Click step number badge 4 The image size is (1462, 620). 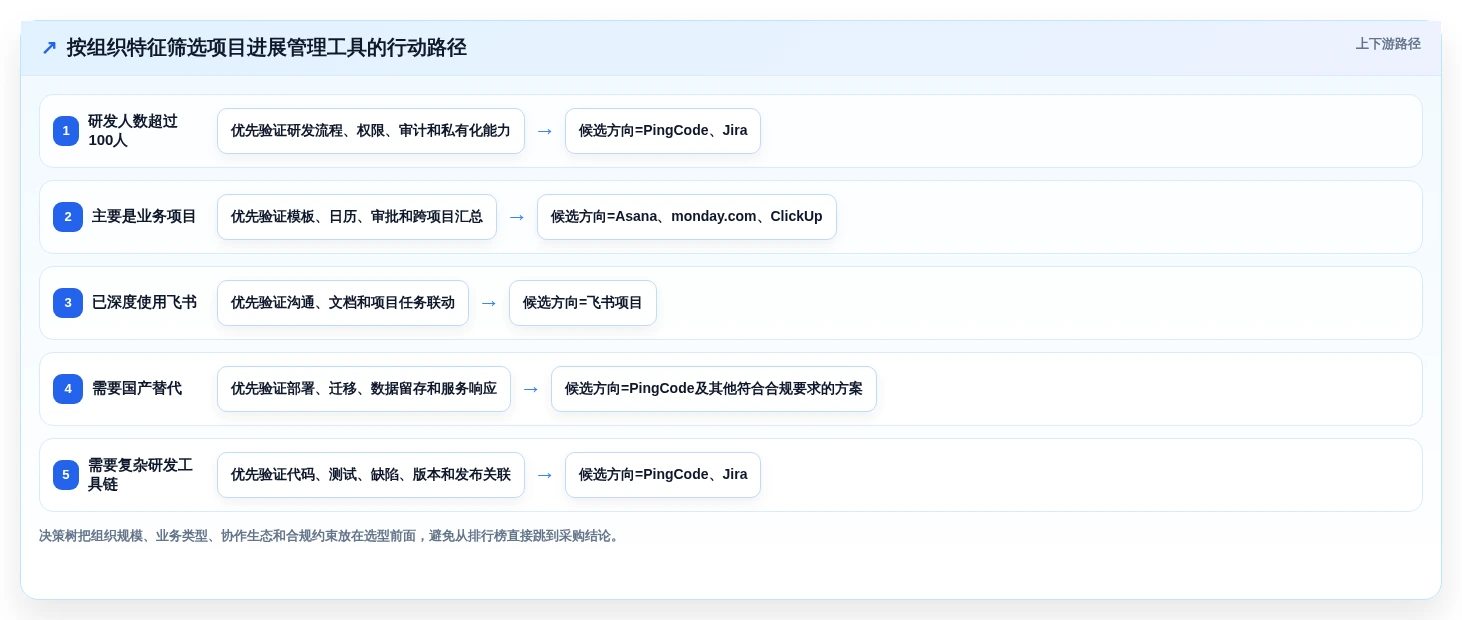point(68,389)
